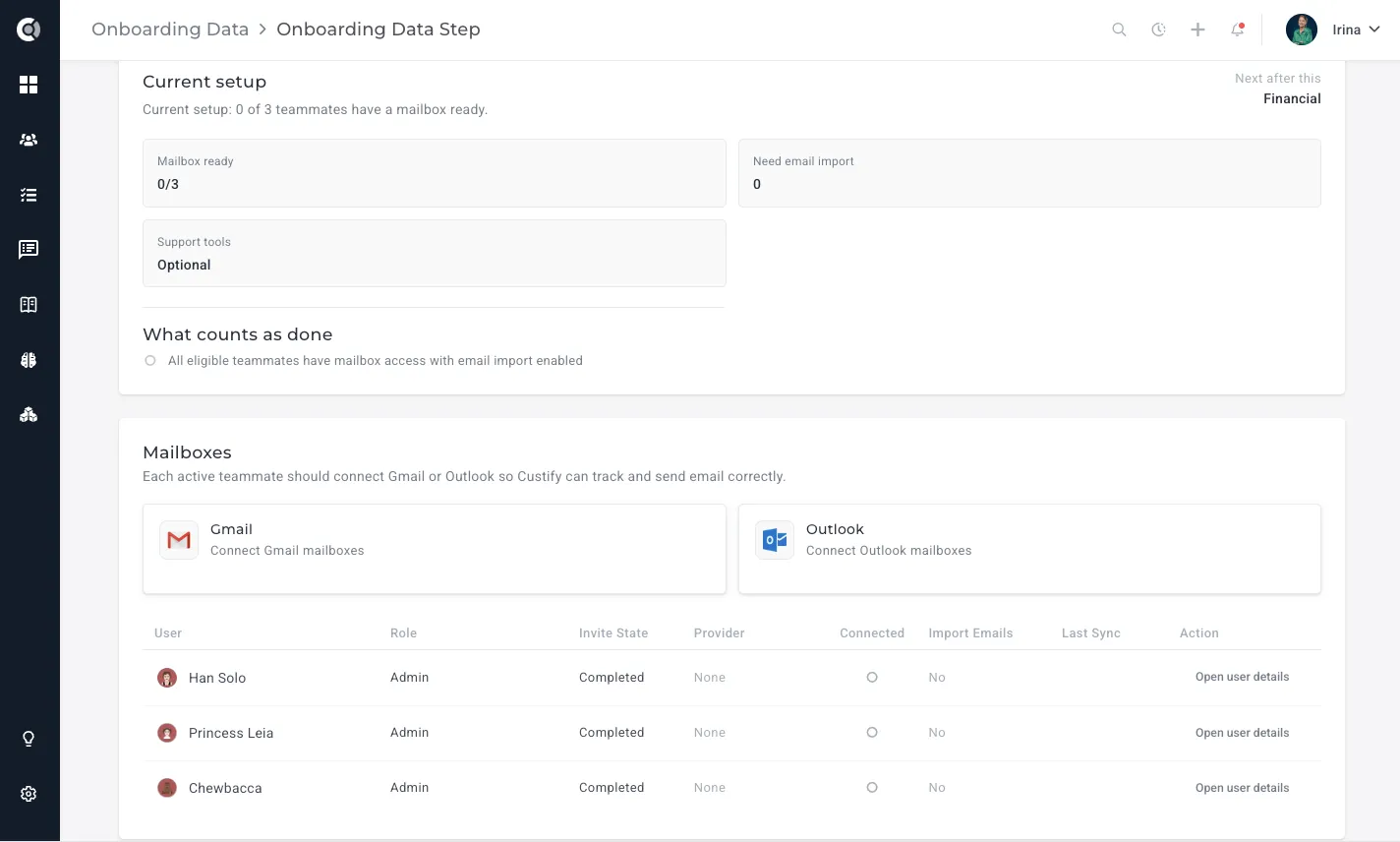This screenshot has height=842, width=1400.
Task: Click the User column header
Action: click(168, 633)
